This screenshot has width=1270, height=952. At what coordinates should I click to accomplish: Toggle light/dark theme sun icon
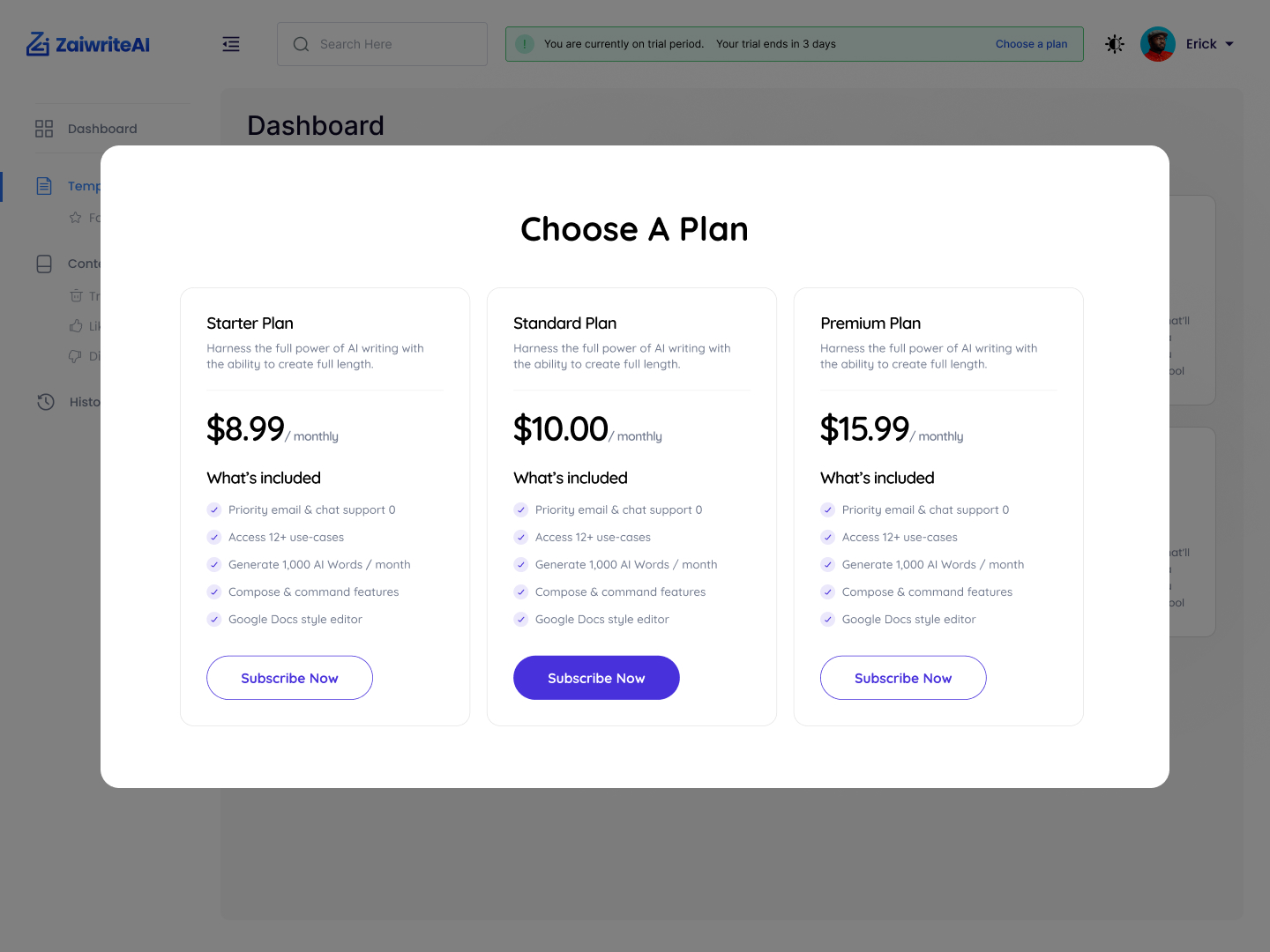click(x=1115, y=44)
